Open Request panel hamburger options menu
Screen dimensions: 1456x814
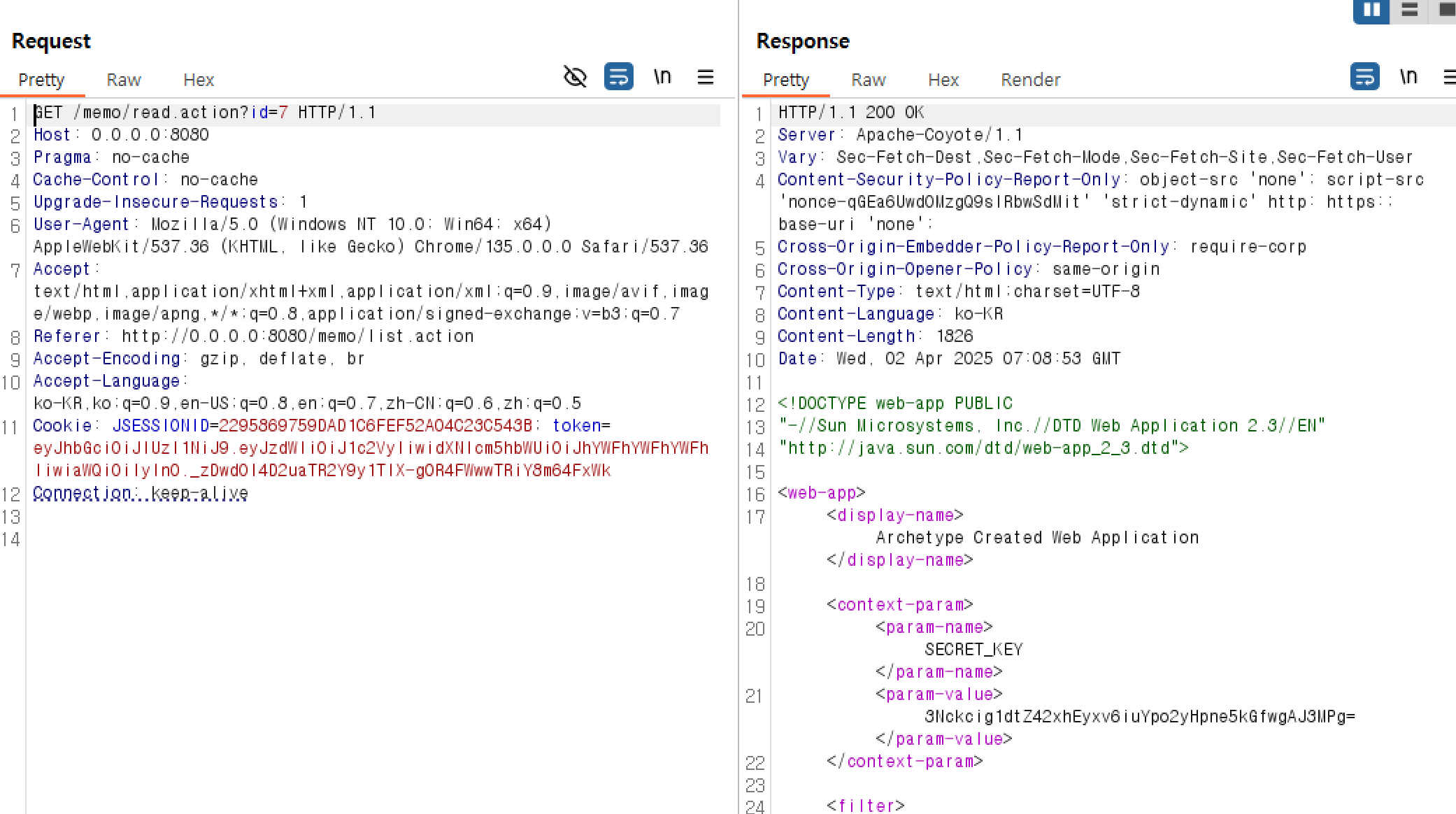pyautogui.click(x=705, y=77)
